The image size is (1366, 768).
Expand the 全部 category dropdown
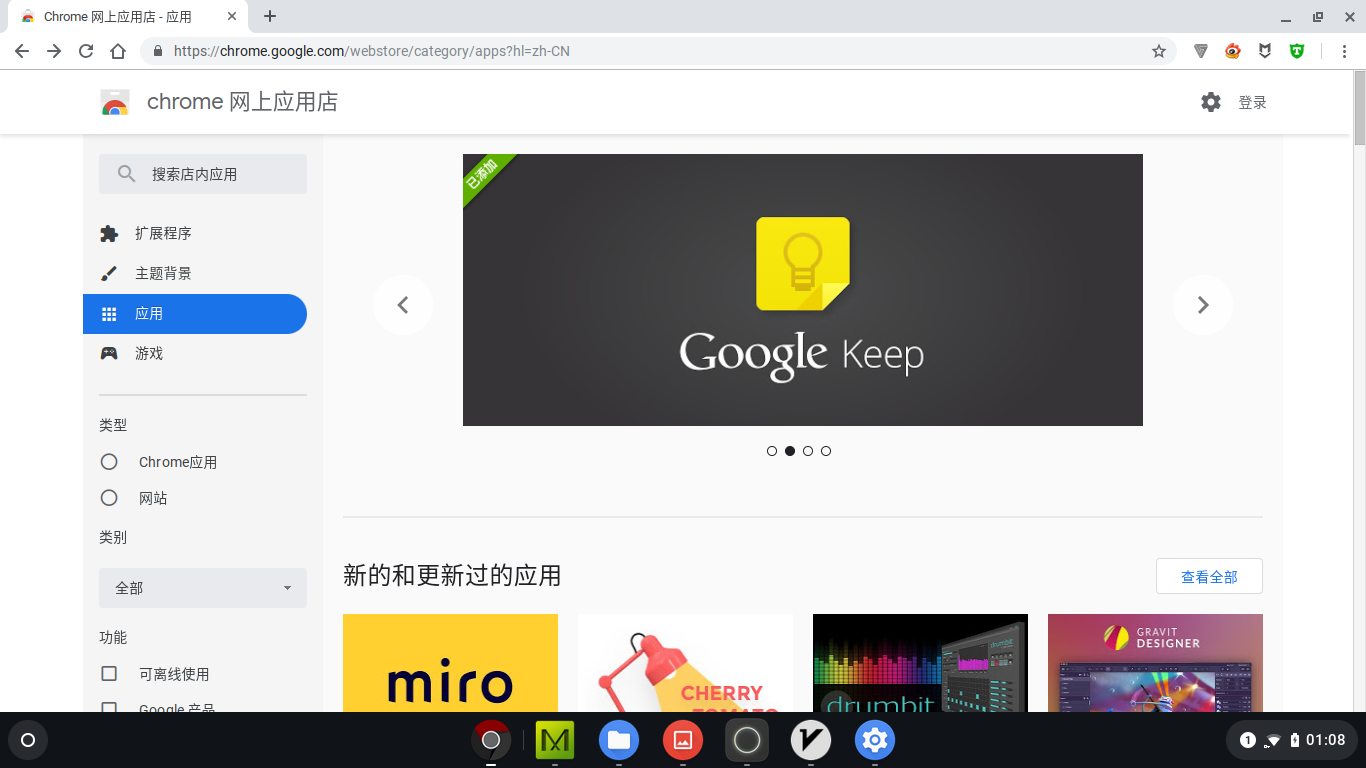(x=203, y=588)
